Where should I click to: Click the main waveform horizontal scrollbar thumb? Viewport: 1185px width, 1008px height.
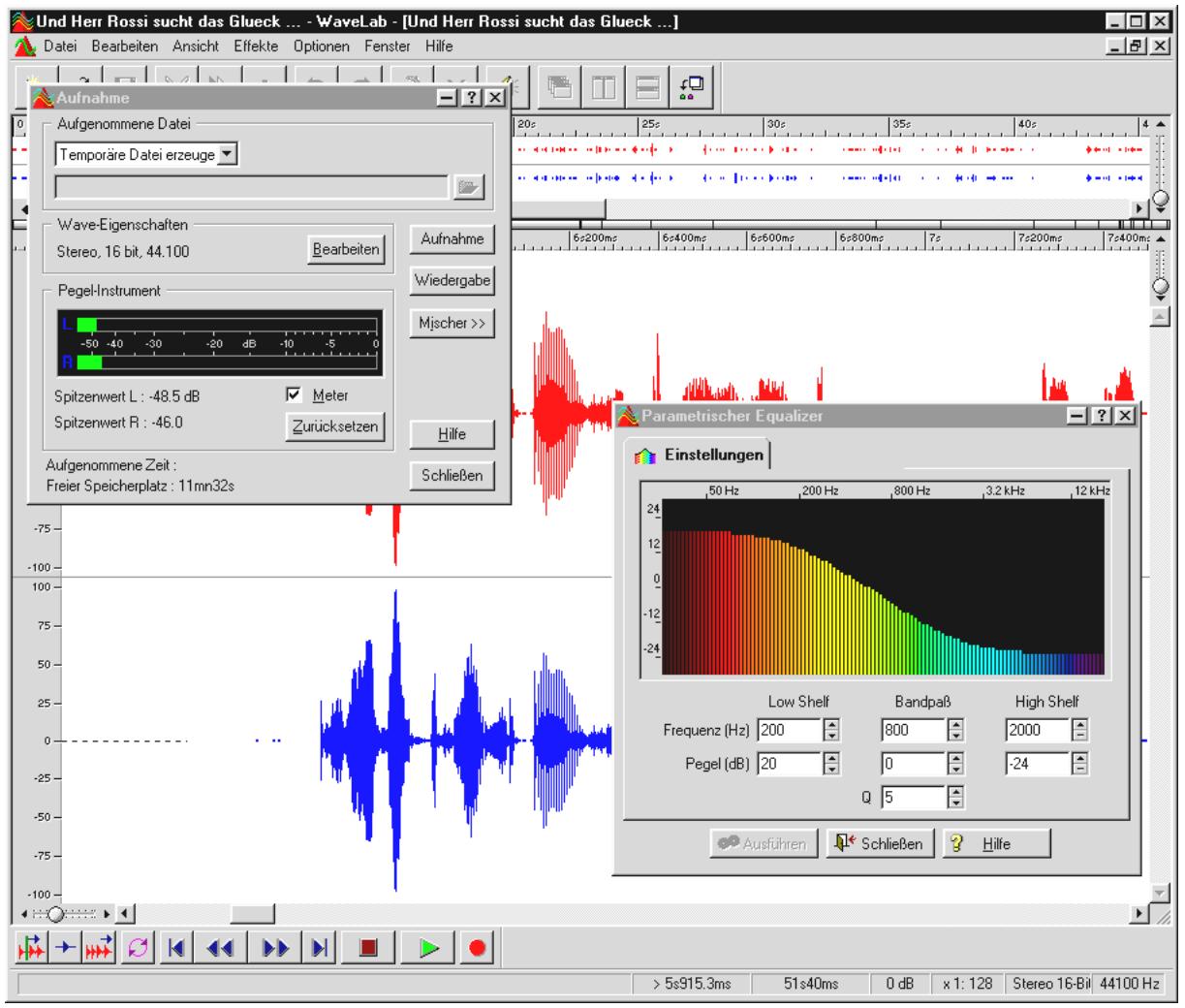click(253, 914)
